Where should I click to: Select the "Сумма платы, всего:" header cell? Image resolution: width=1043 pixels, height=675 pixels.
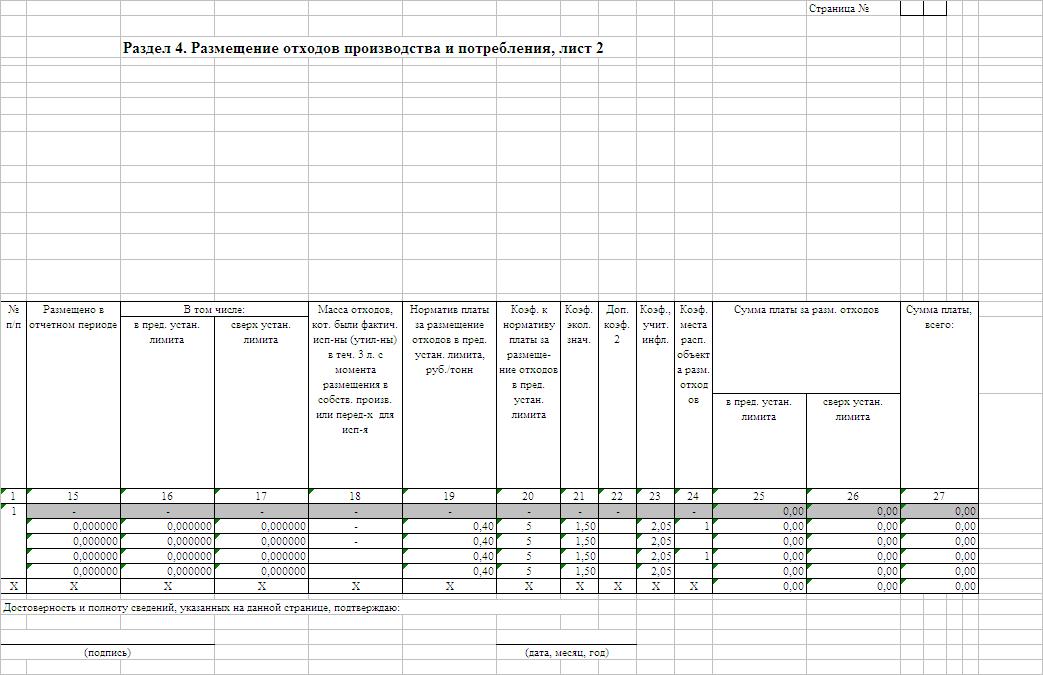click(939, 317)
